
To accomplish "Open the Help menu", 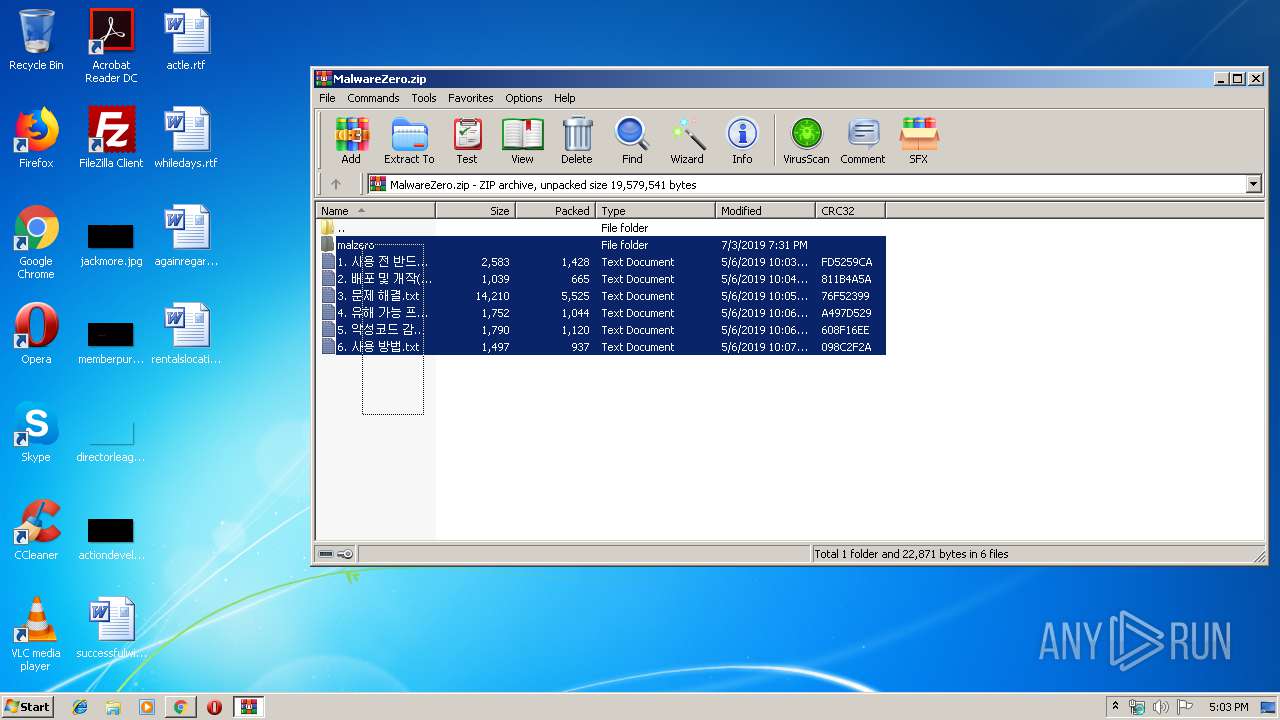I will [565, 98].
